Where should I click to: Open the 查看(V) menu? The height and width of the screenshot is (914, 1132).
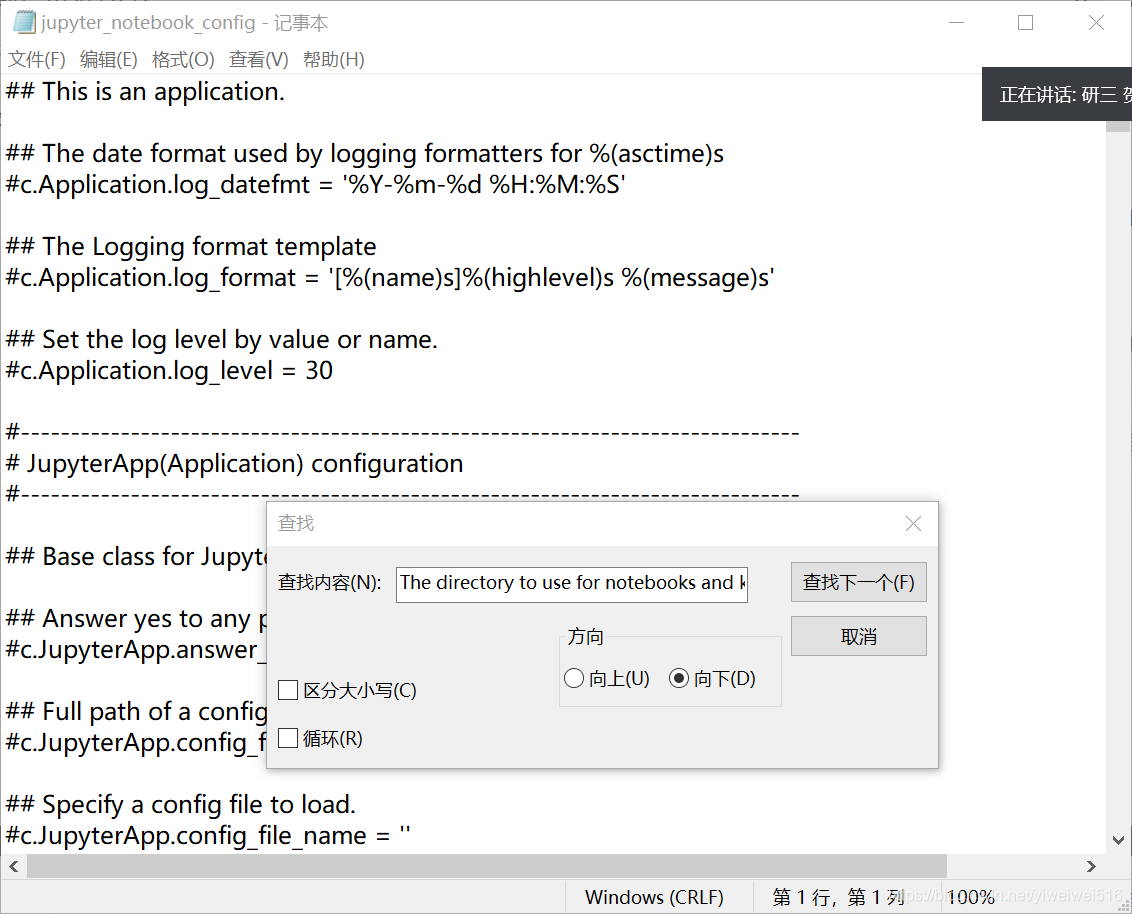click(258, 59)
